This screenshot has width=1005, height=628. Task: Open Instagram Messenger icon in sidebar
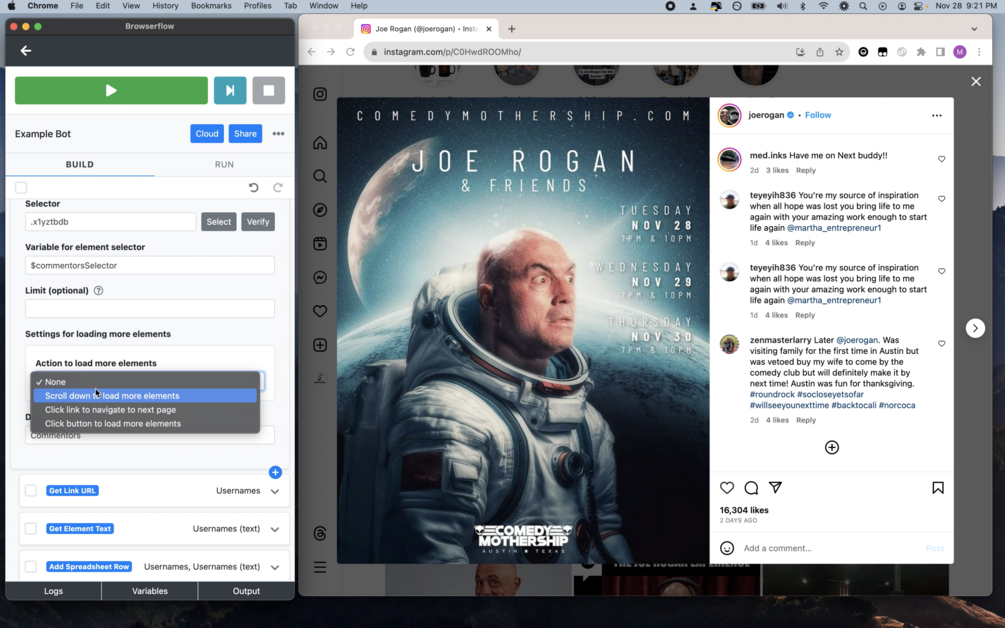coord(320,277)
